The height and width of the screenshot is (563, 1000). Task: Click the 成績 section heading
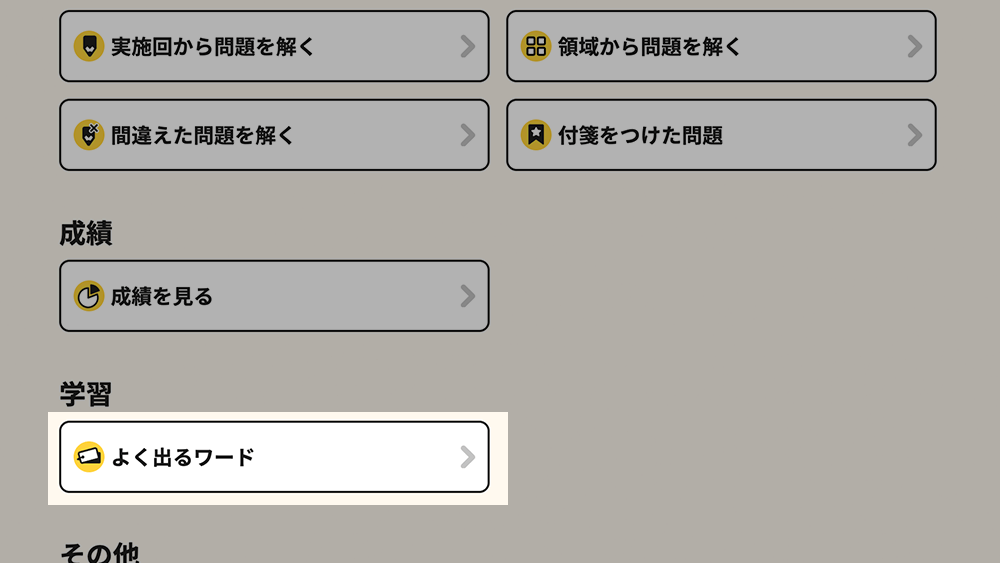(85, 233)
